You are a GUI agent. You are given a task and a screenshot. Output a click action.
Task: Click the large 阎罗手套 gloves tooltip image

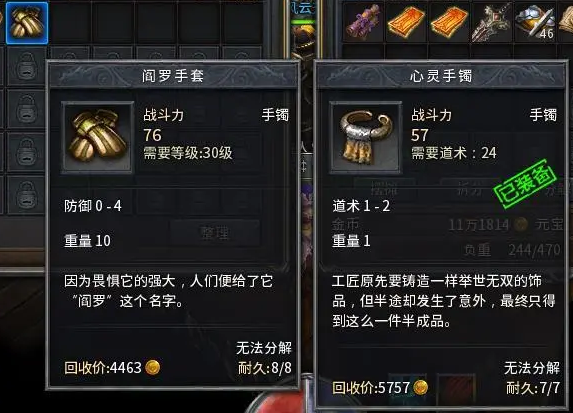click(98, 137)
